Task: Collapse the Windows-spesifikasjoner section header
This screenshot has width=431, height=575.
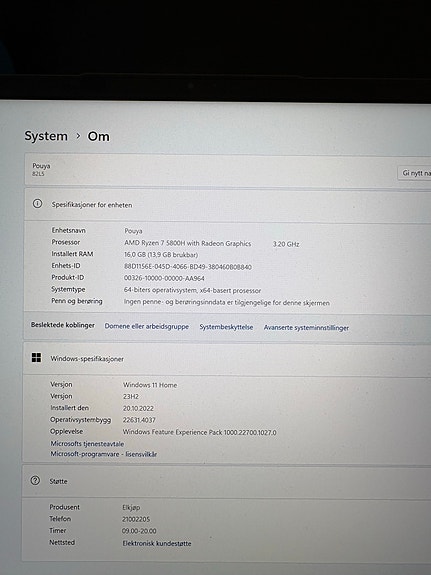Action: (x=227, y=358)
